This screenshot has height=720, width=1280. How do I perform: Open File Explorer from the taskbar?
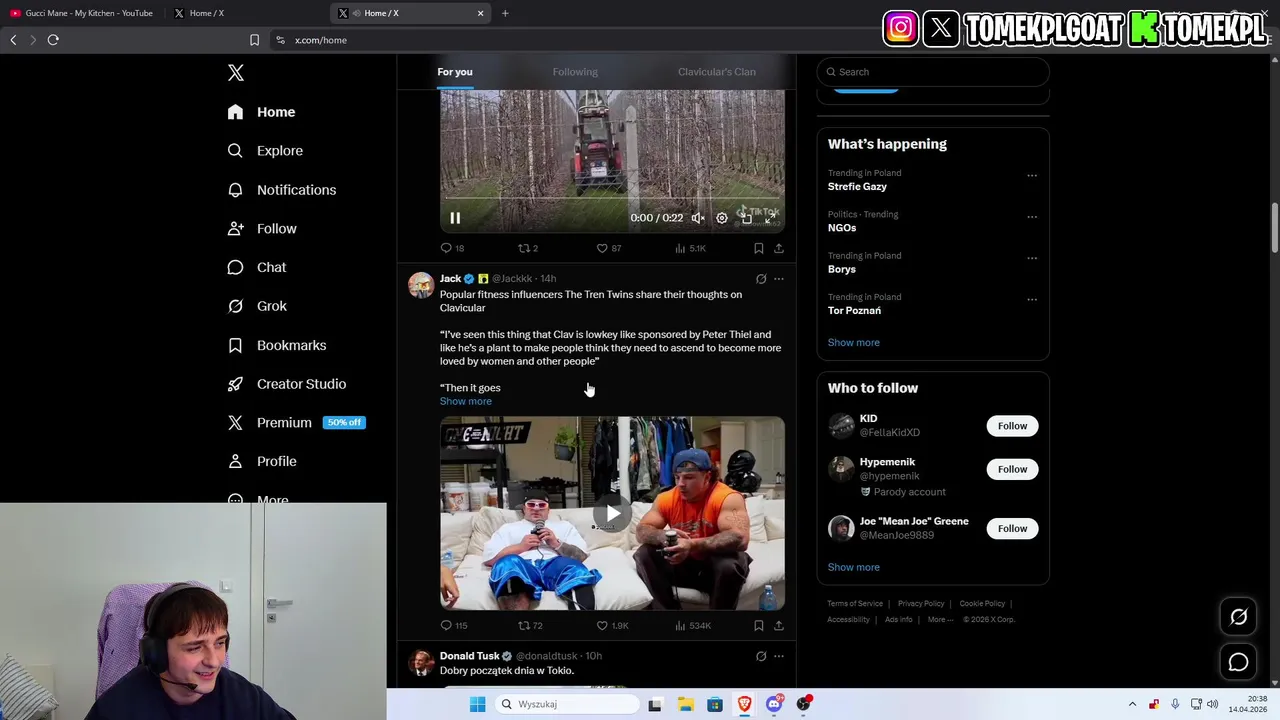(685, 704)
